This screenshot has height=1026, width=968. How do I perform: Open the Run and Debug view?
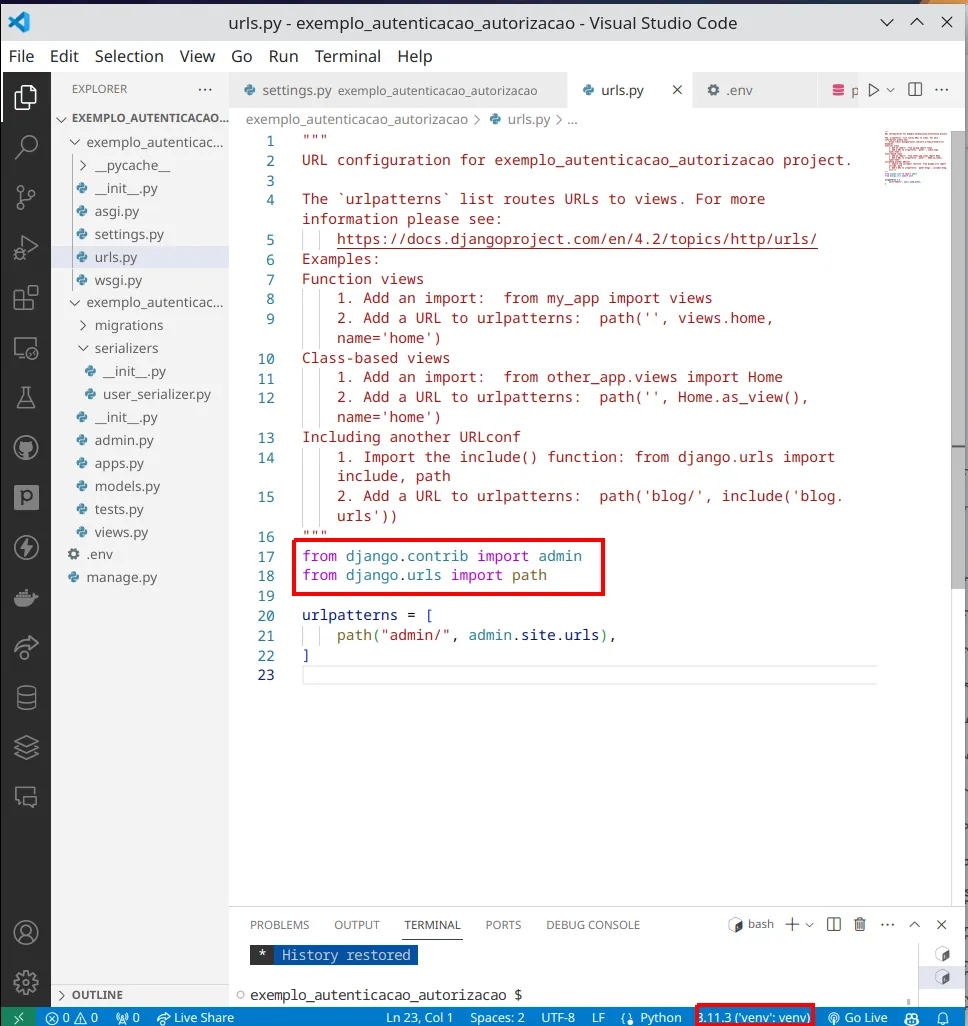pos(26,247)
